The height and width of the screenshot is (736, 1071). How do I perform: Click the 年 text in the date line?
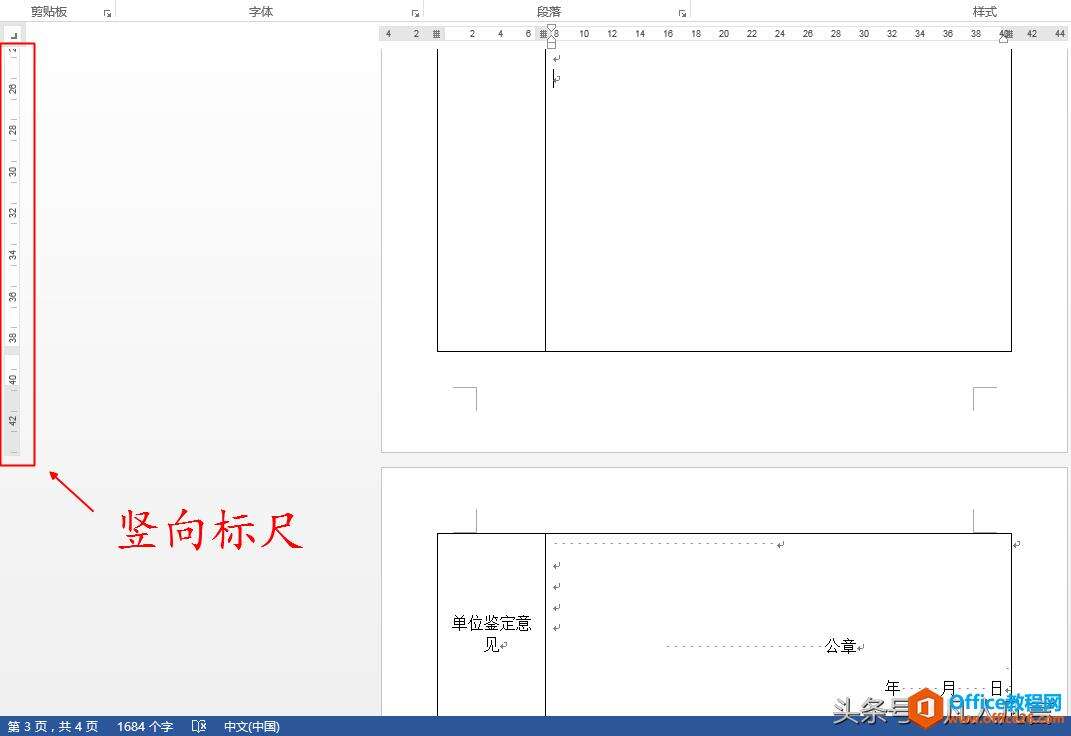click(893, 687)
